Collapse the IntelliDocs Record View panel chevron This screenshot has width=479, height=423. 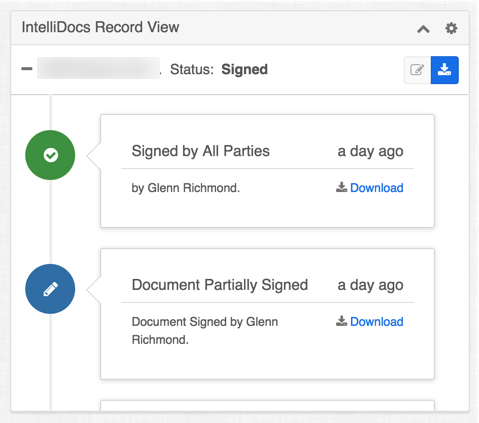coord(423,29)
